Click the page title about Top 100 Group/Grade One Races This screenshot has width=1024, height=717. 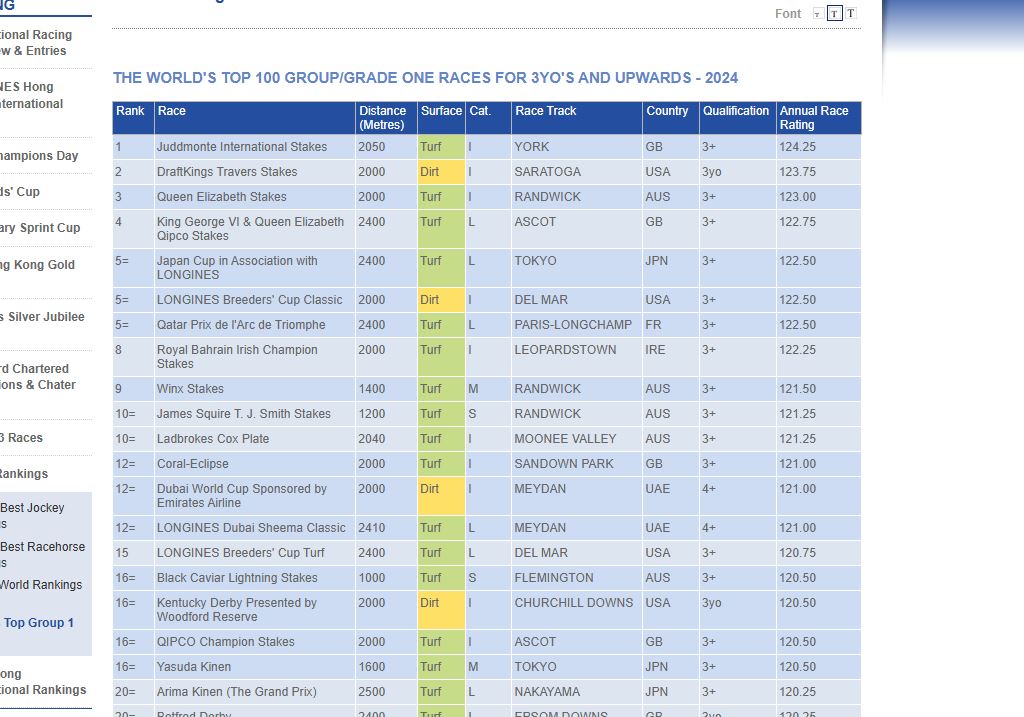(x=425, y=78)
